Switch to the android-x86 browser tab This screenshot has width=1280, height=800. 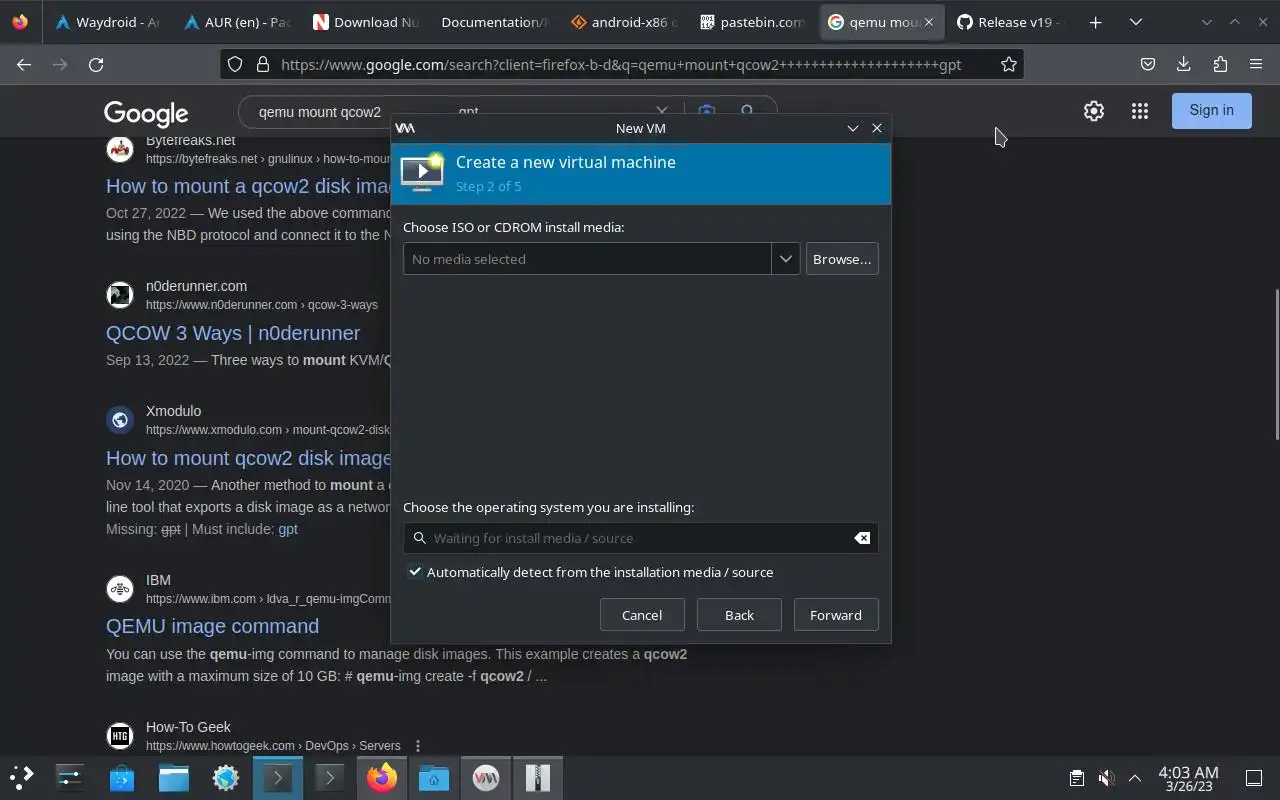pos(623,22)
